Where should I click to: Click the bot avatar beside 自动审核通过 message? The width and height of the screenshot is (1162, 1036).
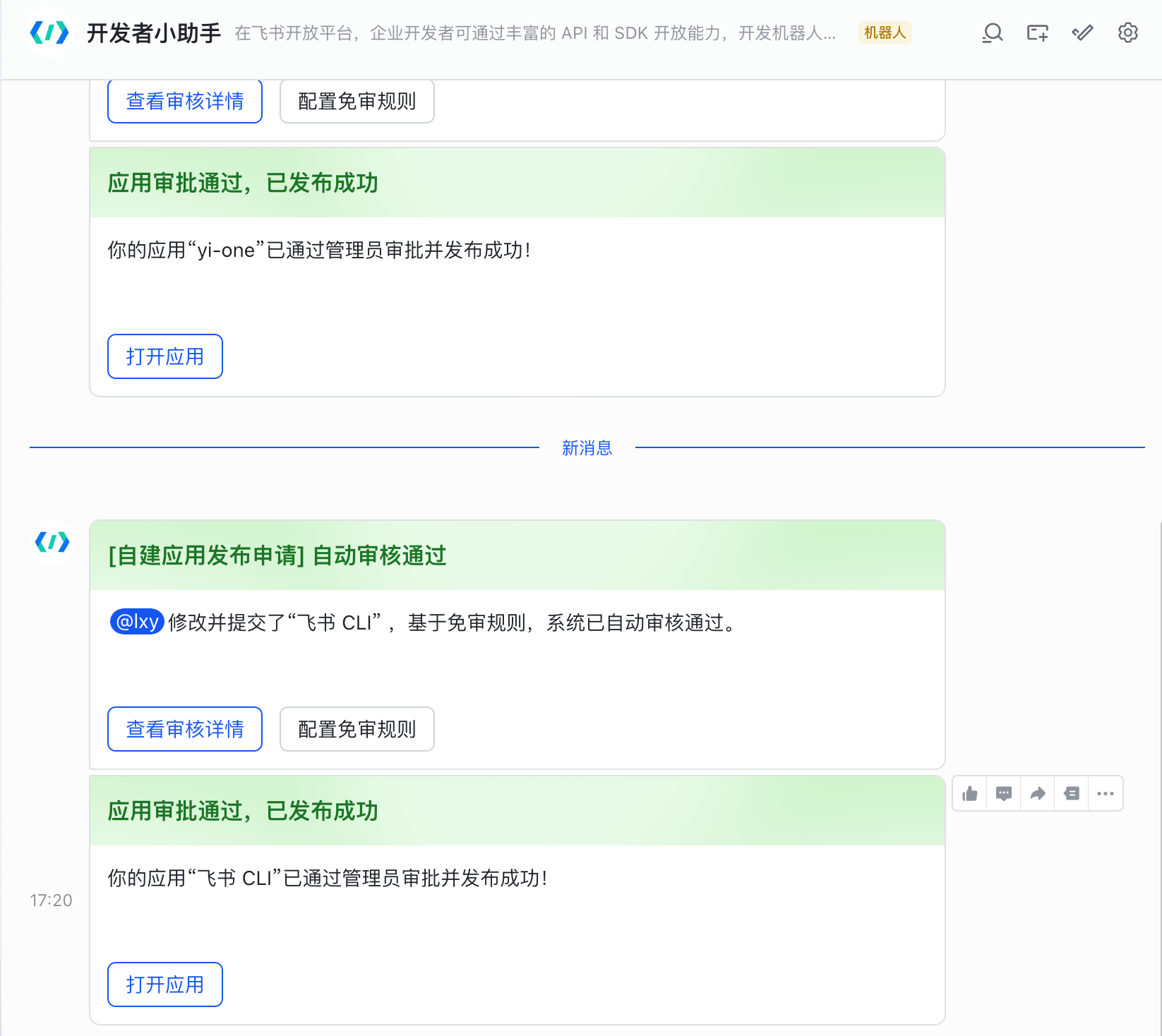pos(52,542)
